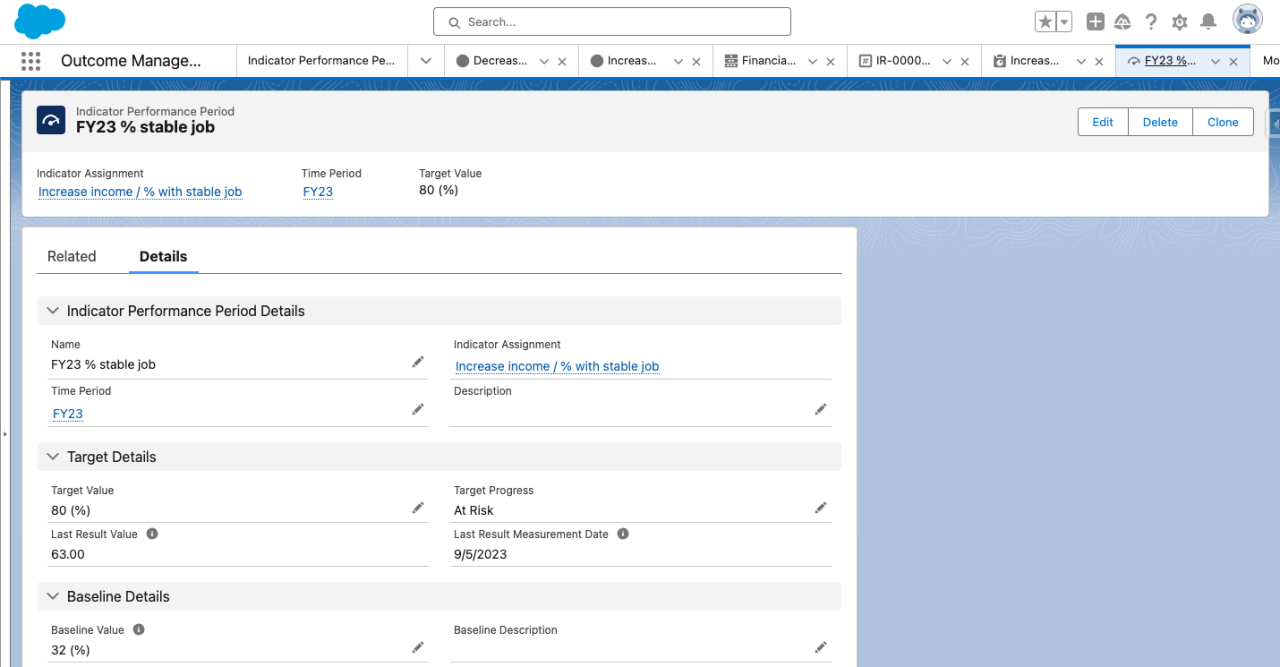Edit the Description pencil icon
This screenshot has width=1280, height=667.
click(x=821, y=409)
